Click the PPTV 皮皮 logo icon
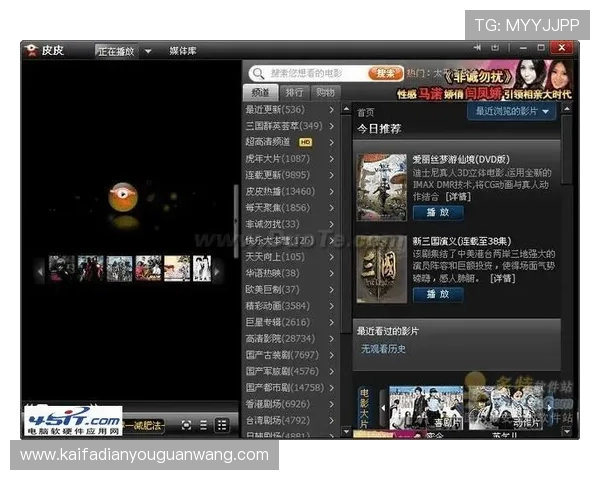 click(x=31, y=50)
